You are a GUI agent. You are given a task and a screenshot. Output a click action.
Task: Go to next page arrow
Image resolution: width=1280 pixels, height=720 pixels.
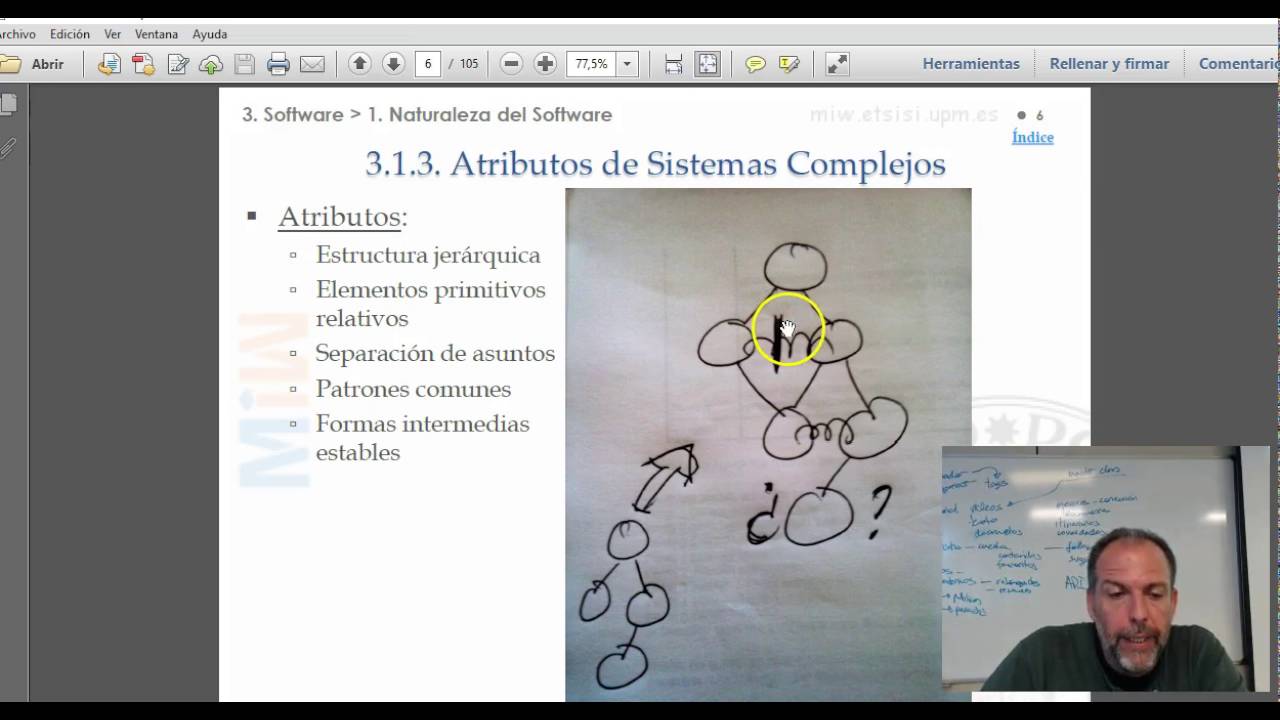(x=393, y=63)
